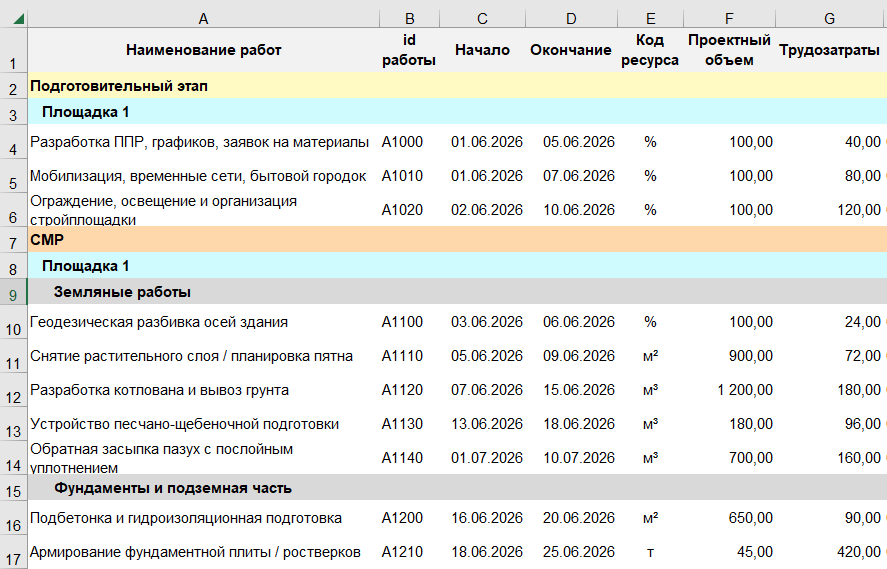Screen dimensions: 887x569
Task: Select the 'СМР' section cell
Action: pos(204,239)
